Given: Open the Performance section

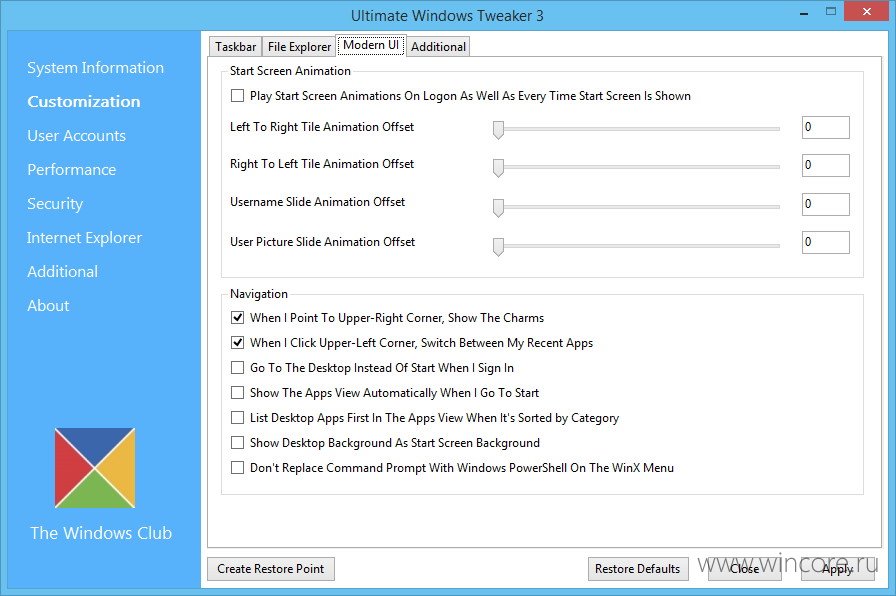Looking at the screenshot, I should [x=71, y=170].
